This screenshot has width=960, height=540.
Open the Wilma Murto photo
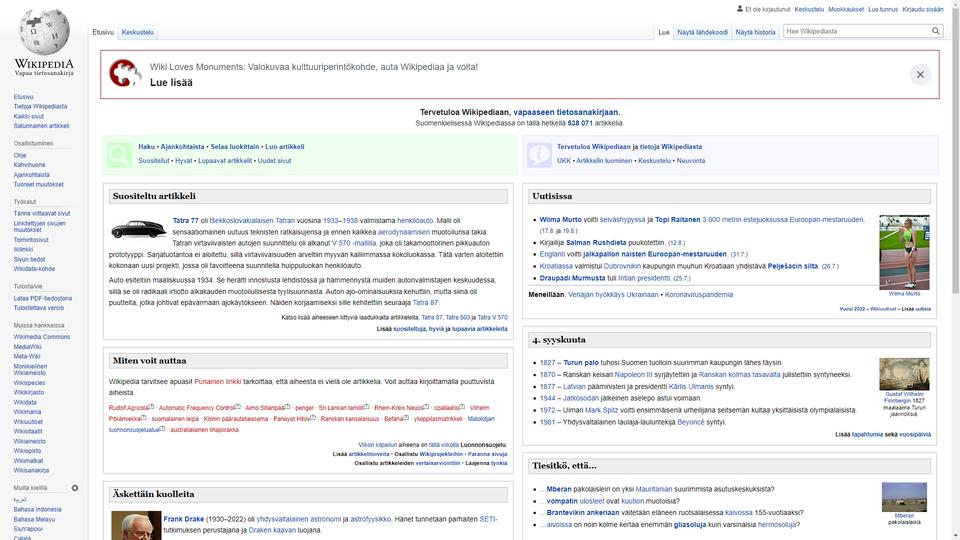(904, 252)
